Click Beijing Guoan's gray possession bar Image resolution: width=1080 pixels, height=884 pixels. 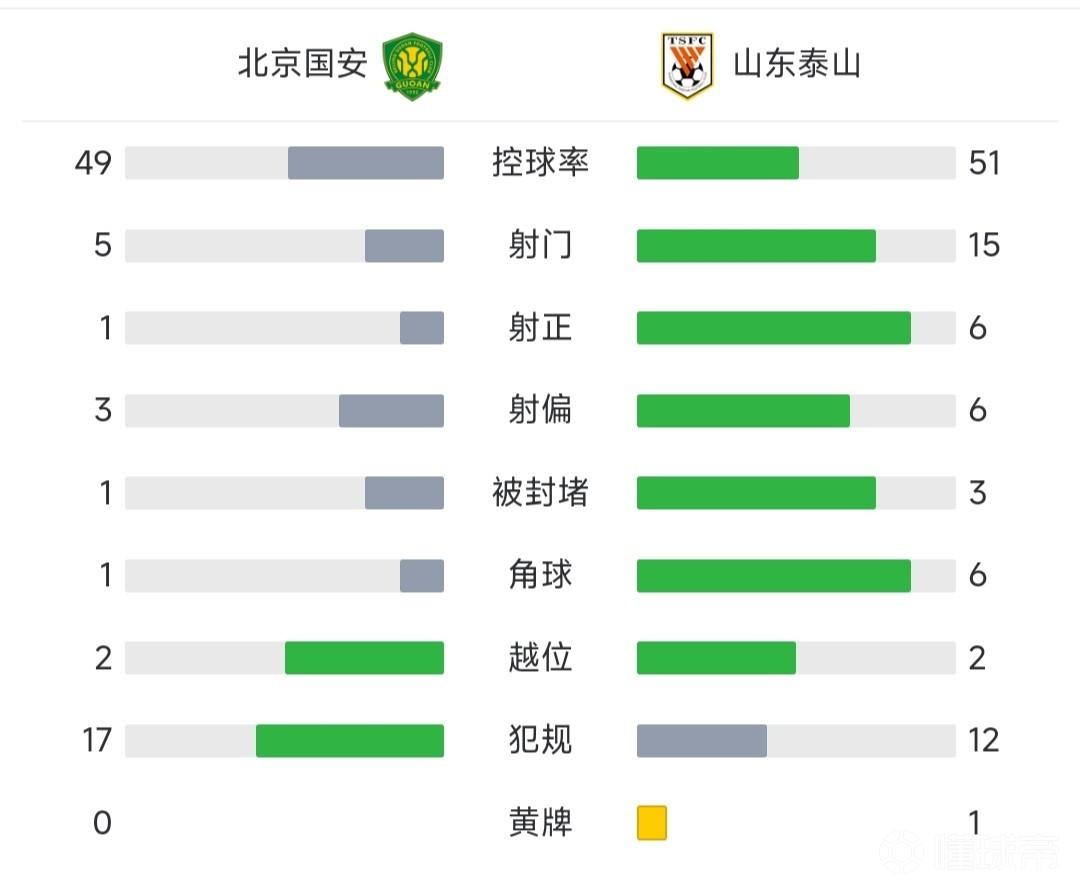point(366,163)
